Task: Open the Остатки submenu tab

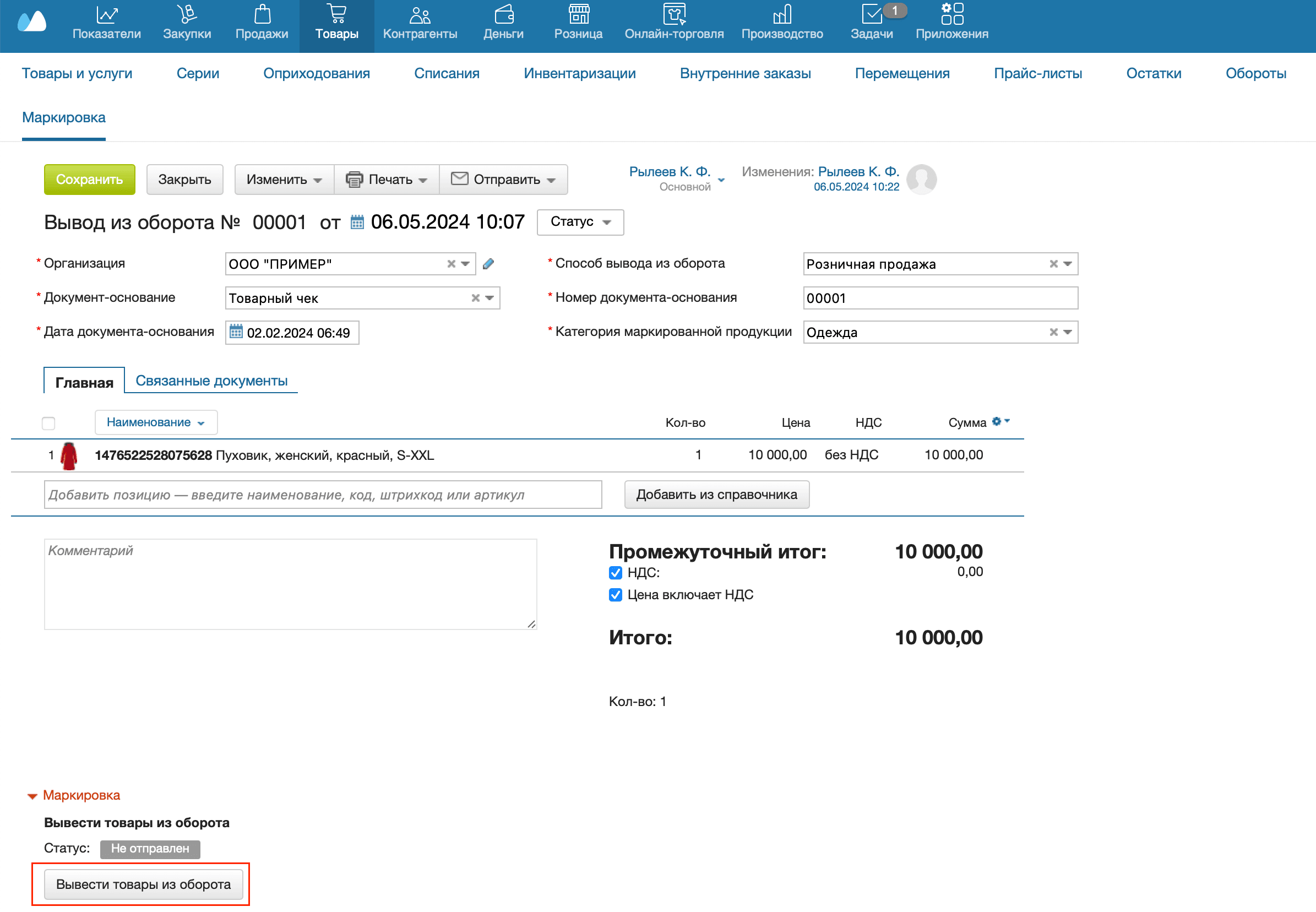Action: tap(1153, 73)
